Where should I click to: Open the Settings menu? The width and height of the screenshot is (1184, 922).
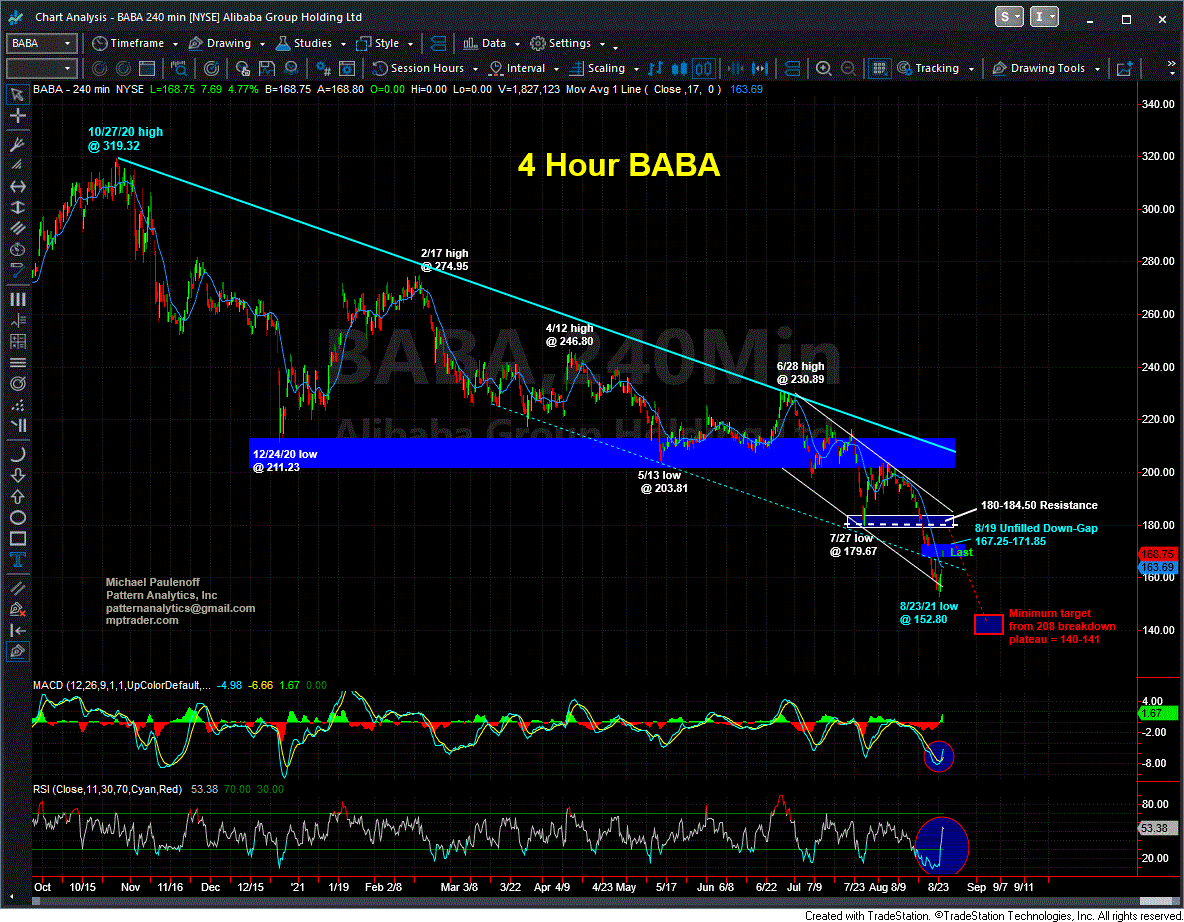pyautogui.click(x=569, y=44)
